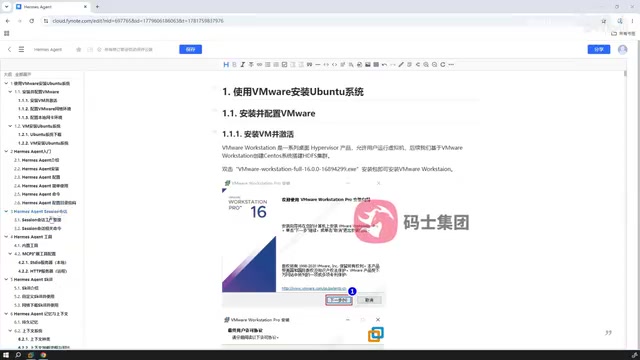Insert a horizontal rule line from toolbar
Viewport: 640px width, 360px height.
point(318,64)
